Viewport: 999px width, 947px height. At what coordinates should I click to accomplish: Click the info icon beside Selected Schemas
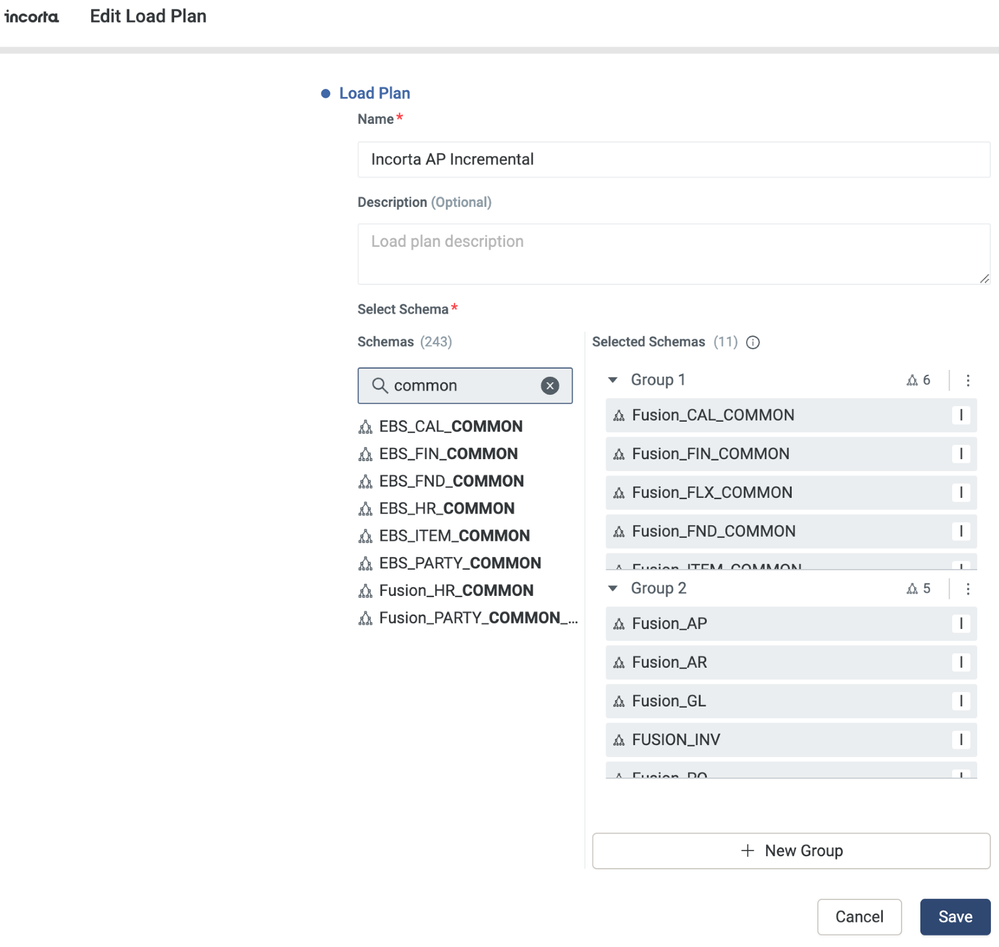[x=753, y=342]
